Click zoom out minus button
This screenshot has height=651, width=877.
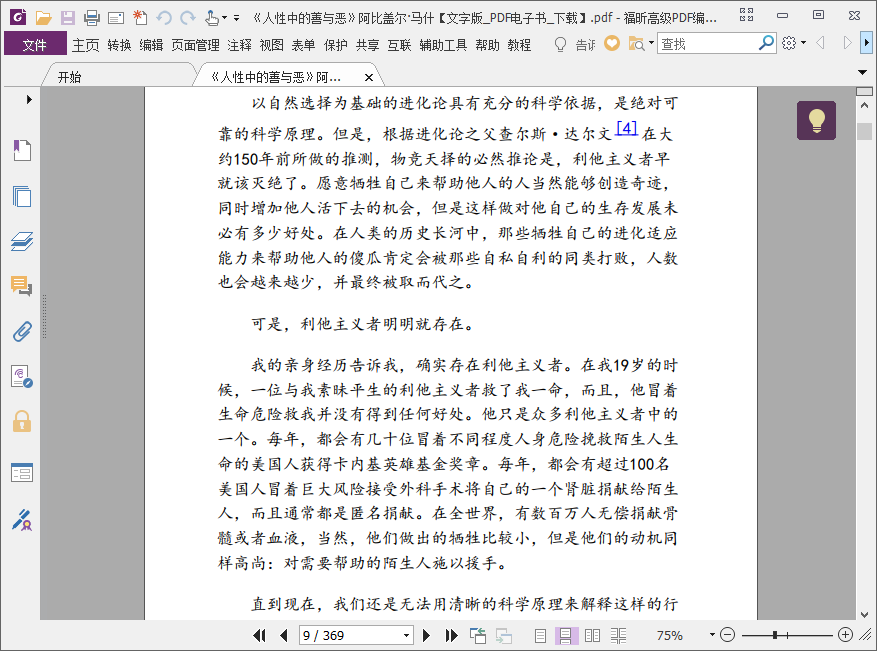tap(727, 635)
